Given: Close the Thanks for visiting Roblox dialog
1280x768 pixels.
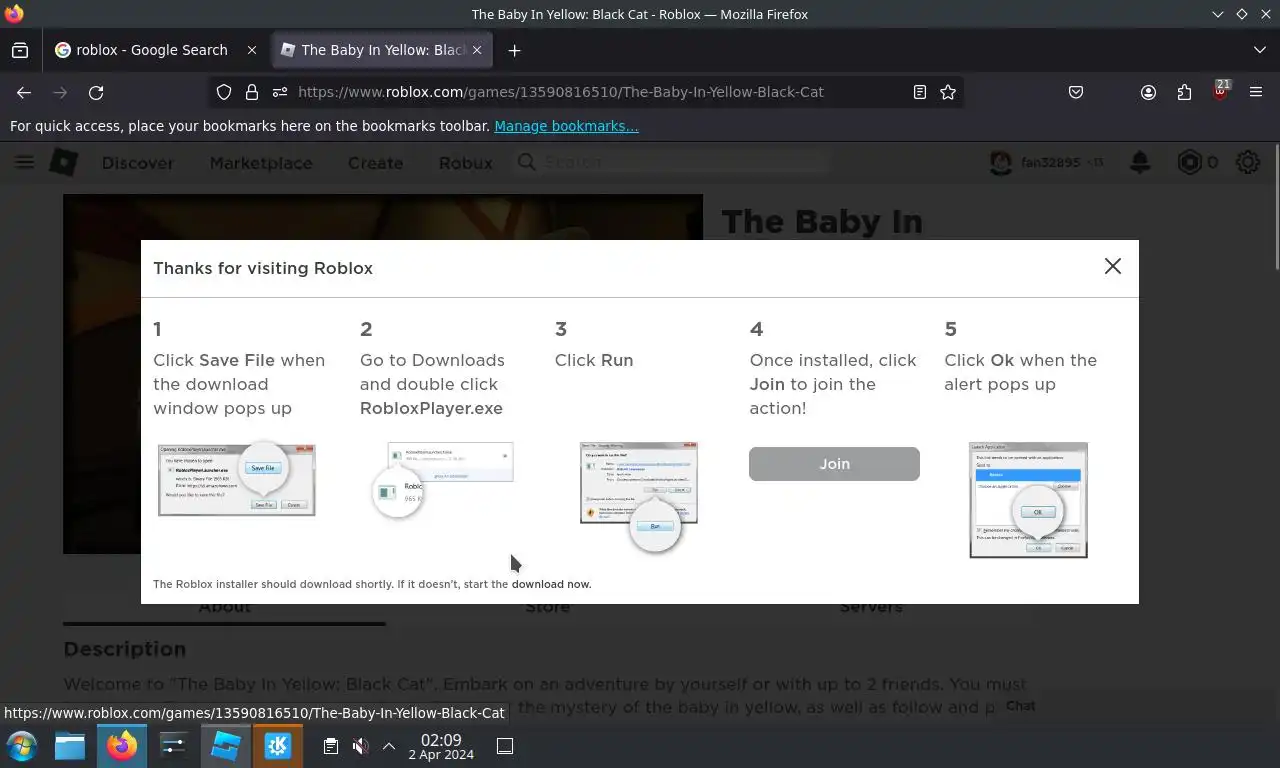Looking at the screenshot, I should [x=1112, y=266].
